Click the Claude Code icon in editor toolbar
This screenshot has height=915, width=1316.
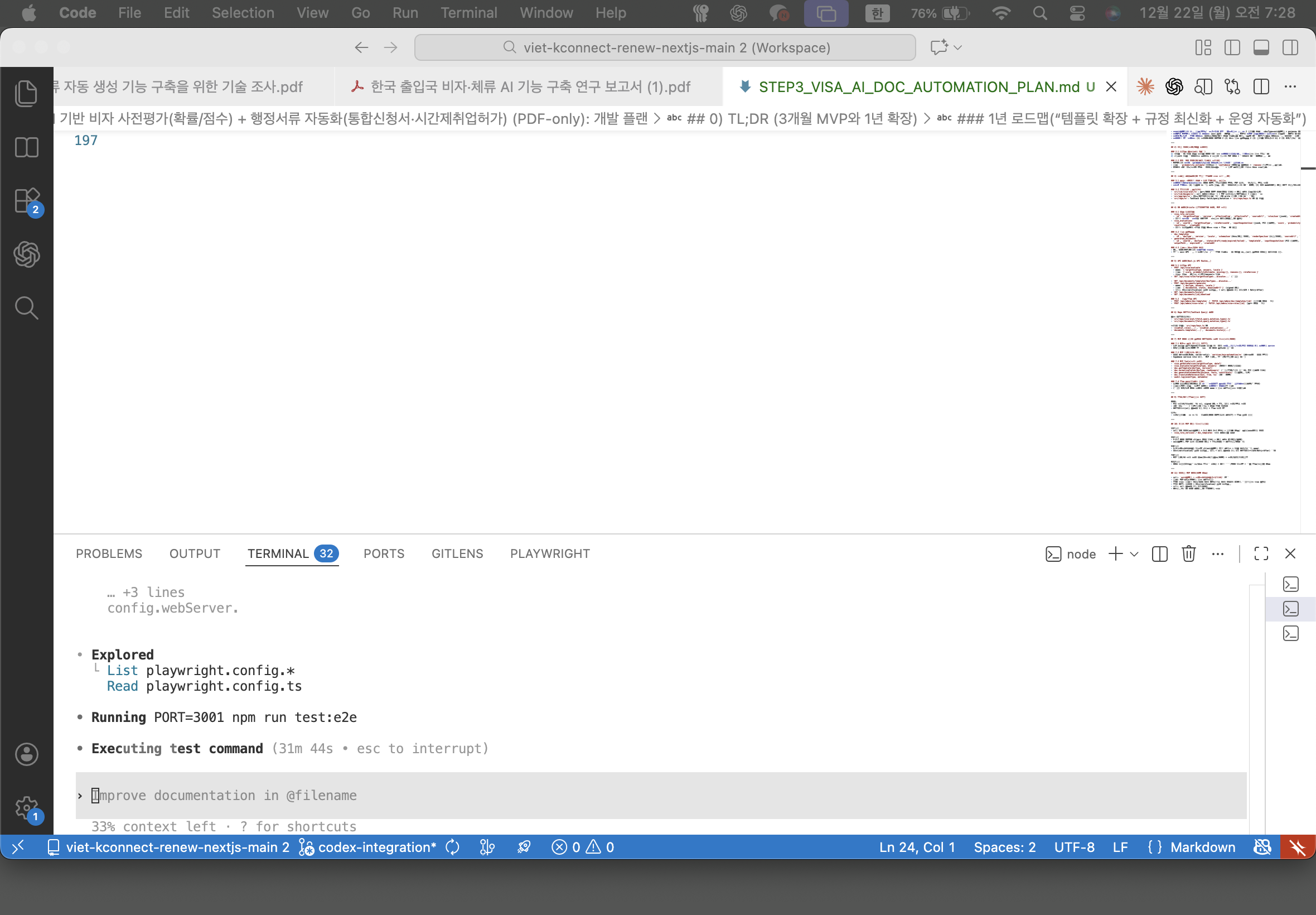(x=1145, y=86)
